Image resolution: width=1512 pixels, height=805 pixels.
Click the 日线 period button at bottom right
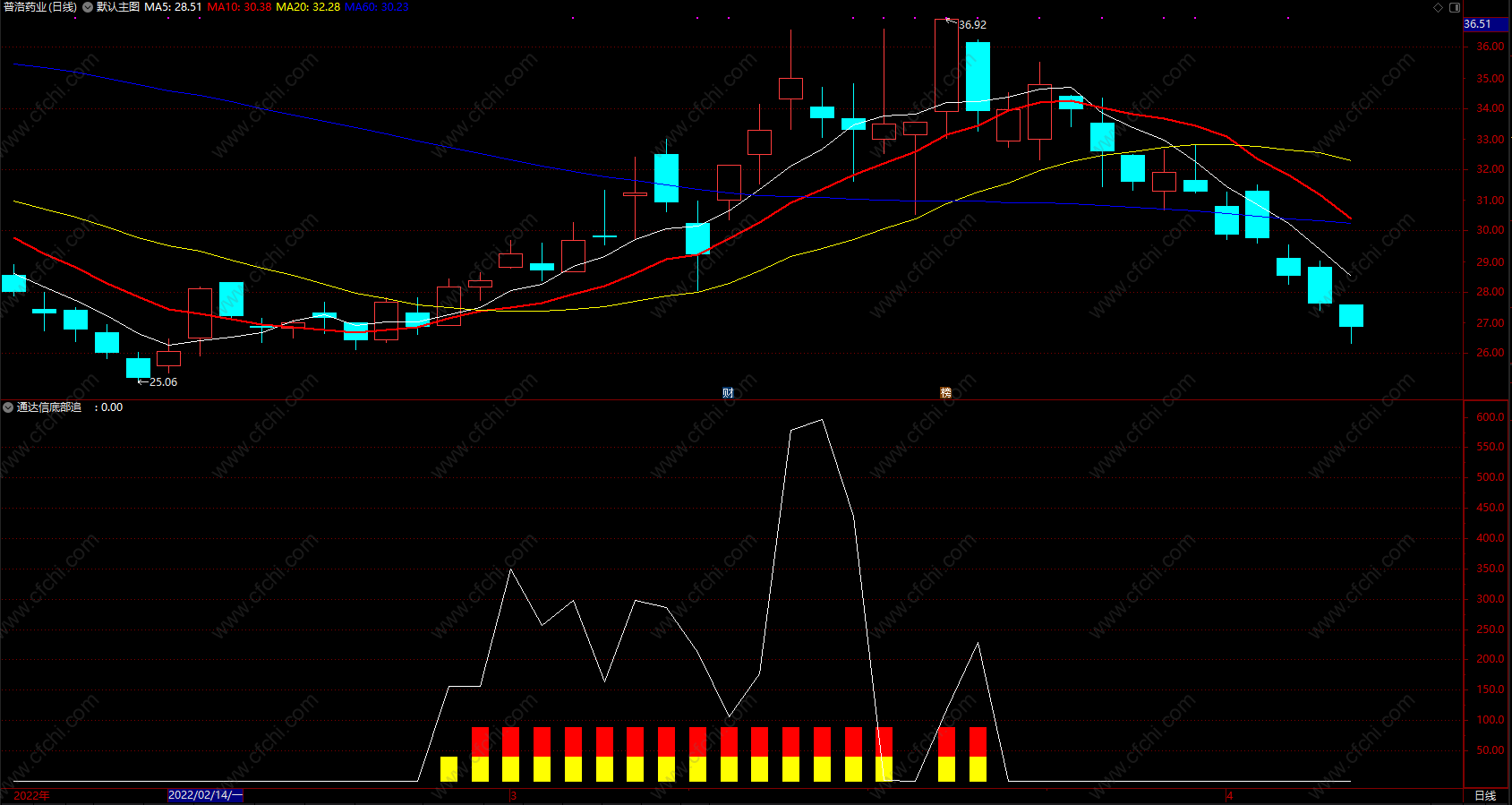(x=1485, y=796)
